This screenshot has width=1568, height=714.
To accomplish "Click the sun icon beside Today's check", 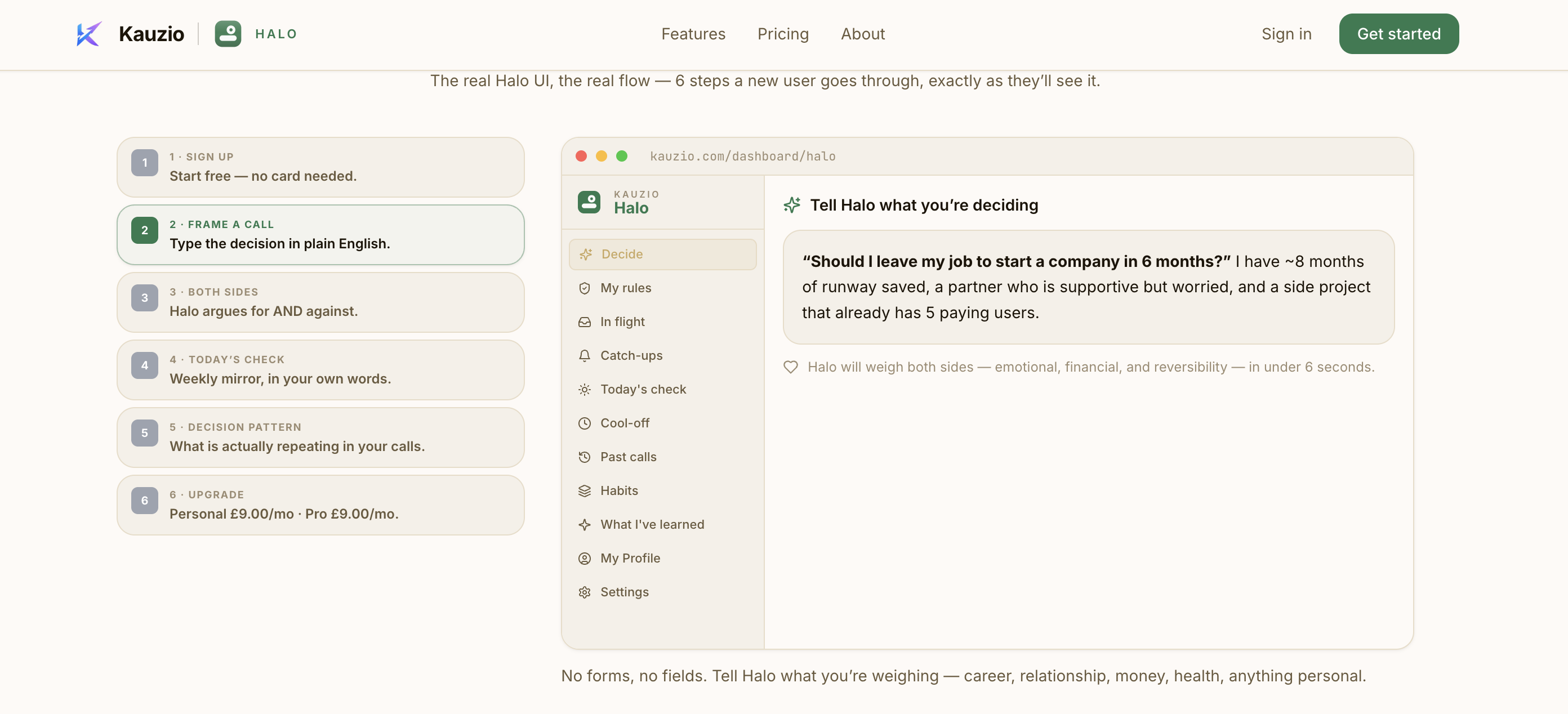I will click(585, 390).
